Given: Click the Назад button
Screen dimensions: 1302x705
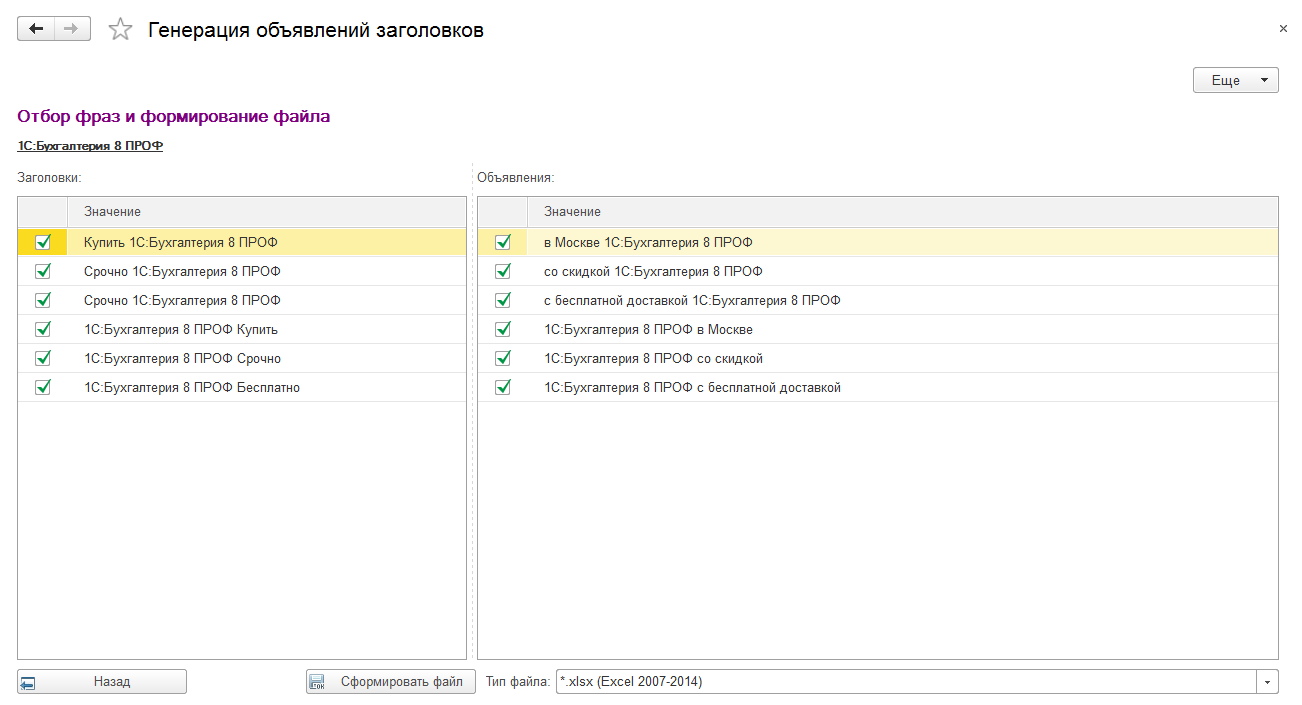Looking at the screenshot, I should (102, 682).
